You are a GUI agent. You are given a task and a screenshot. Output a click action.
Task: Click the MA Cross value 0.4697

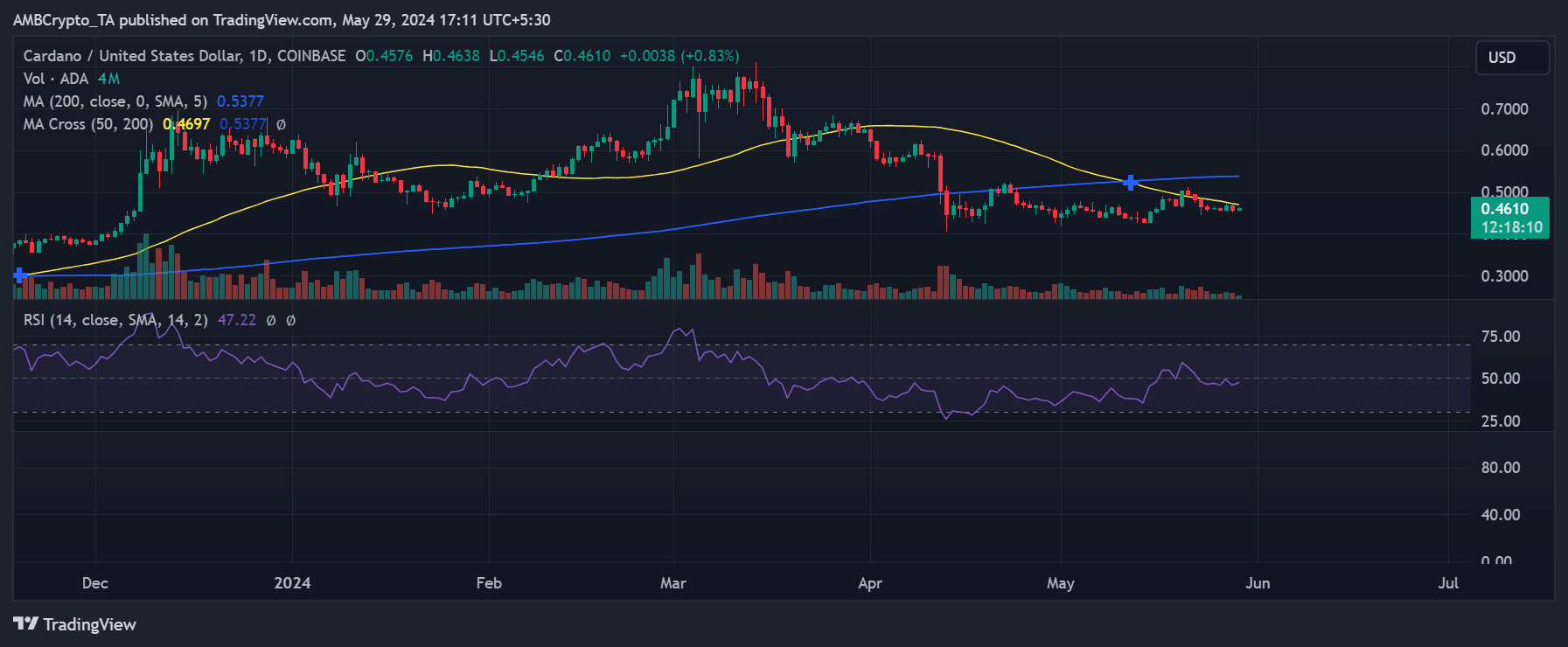186,124
